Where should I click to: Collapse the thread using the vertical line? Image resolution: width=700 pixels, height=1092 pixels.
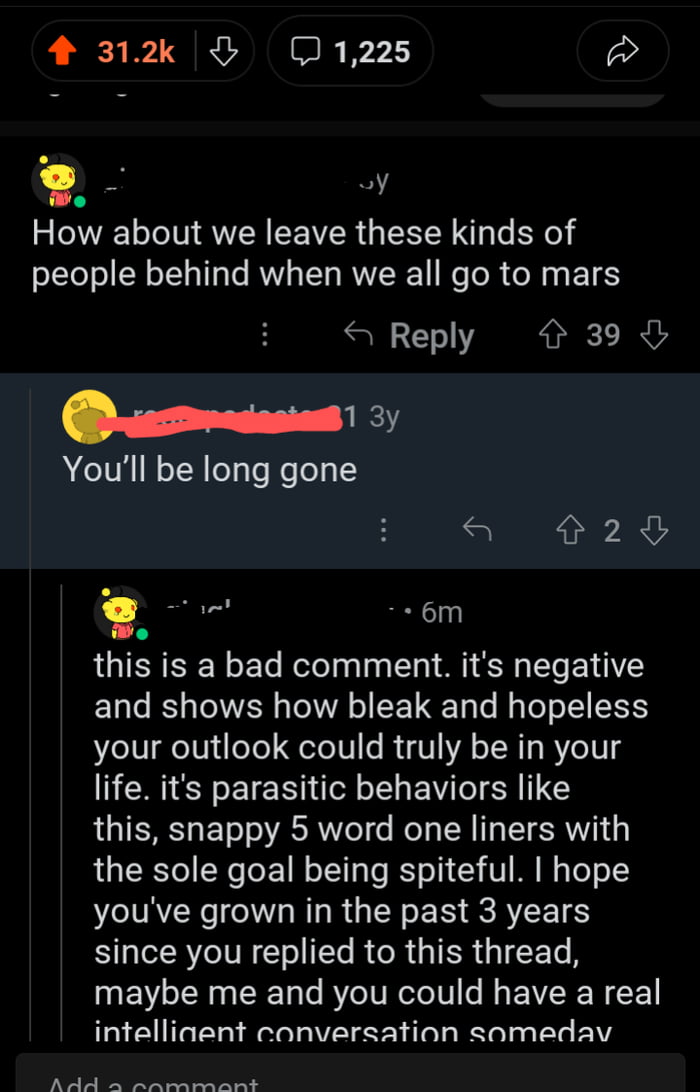(x=62, y=800)
